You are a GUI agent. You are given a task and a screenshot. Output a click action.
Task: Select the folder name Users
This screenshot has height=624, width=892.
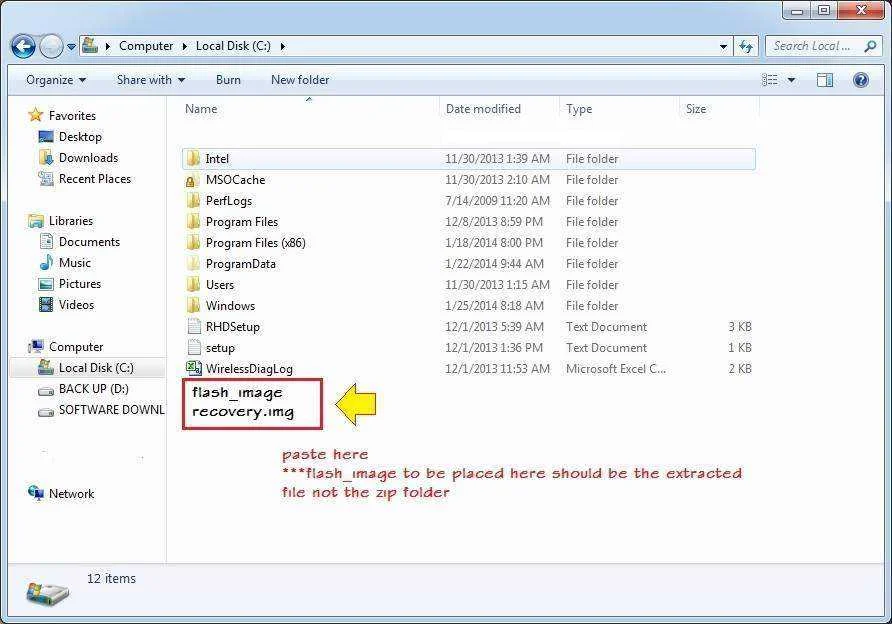[x=220, y=285]
